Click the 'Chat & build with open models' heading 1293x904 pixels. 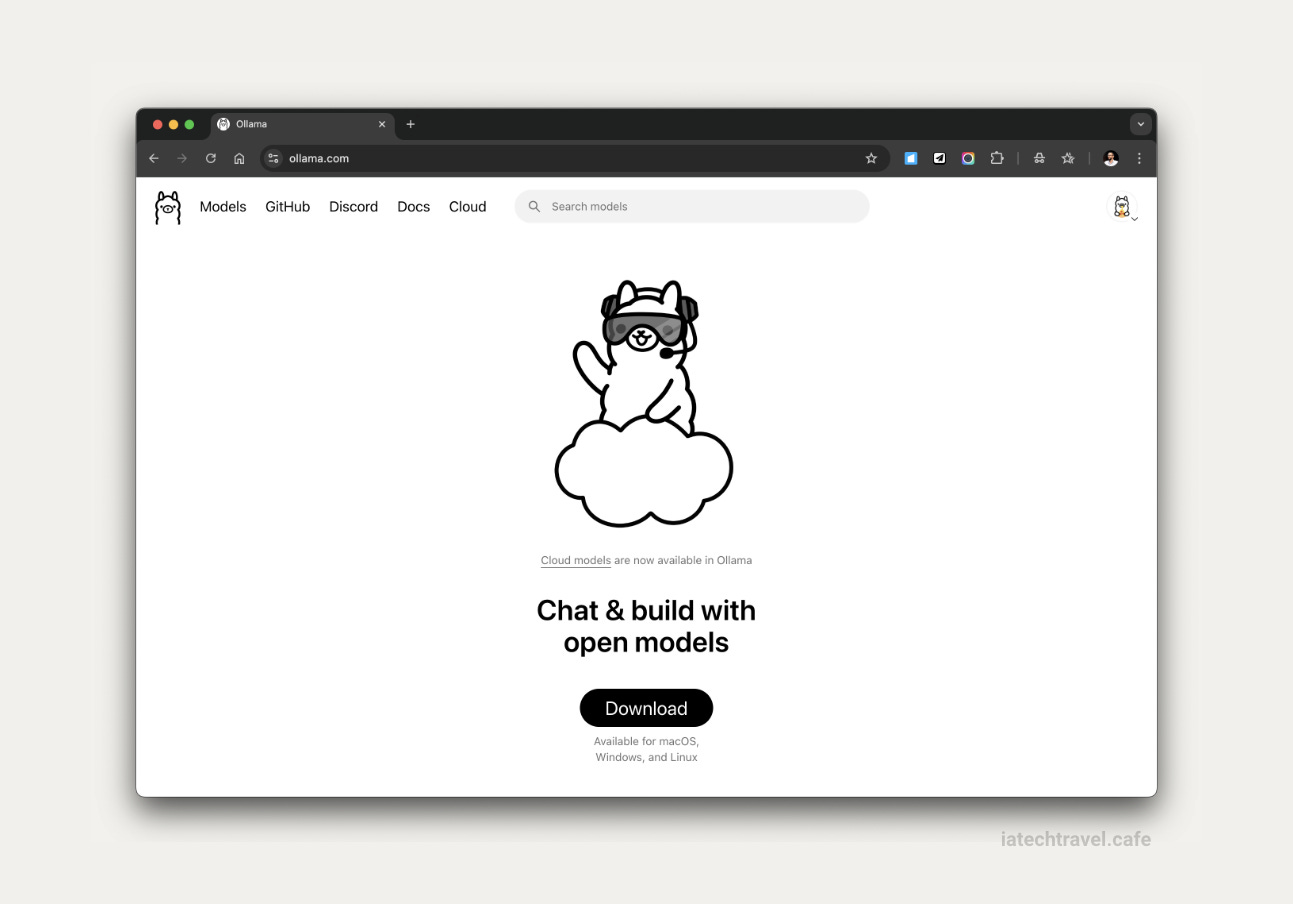(x=646, y=626)
